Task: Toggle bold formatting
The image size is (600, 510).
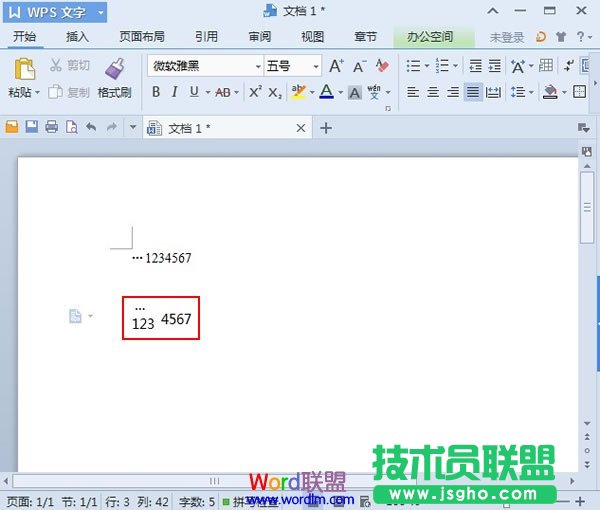Action: pos(156,92)
